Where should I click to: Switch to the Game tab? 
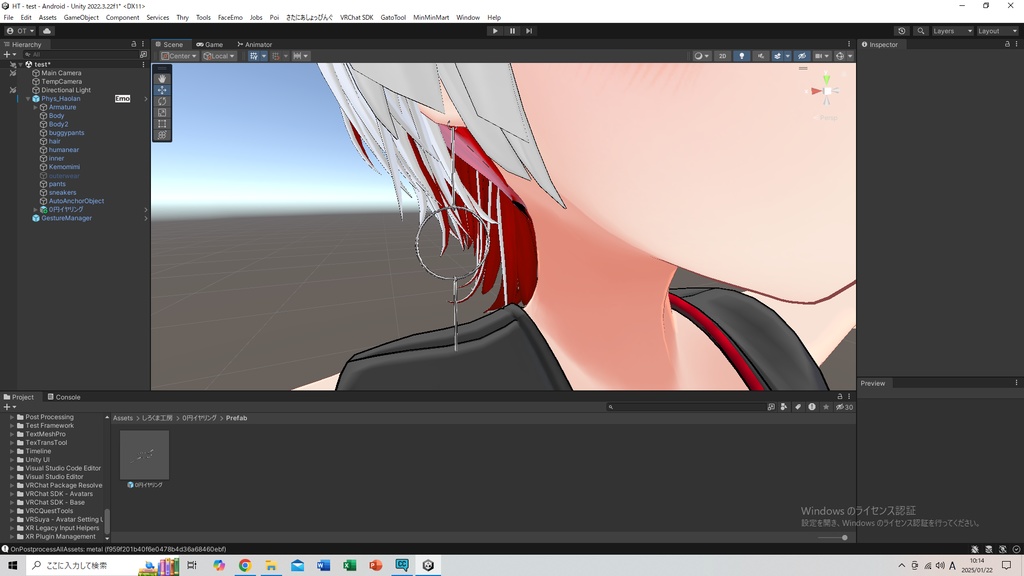(x=210, y=44)
